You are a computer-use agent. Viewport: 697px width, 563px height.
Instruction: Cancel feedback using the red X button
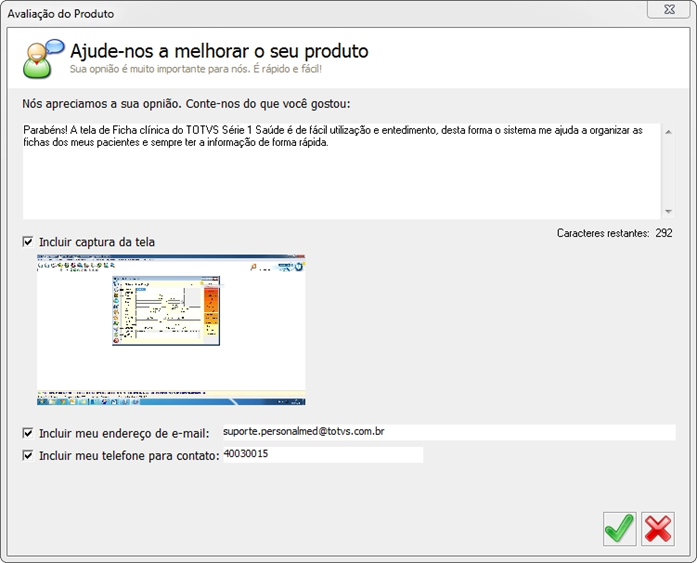(658, 528)
